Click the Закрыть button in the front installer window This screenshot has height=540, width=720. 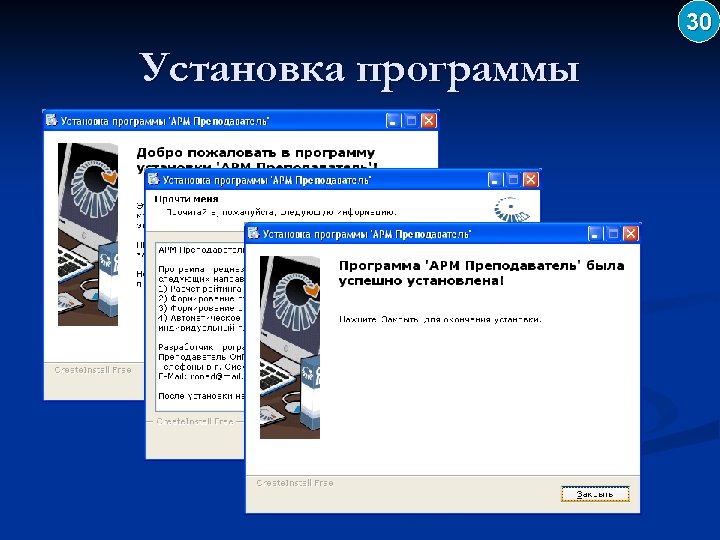coord(595,494)
